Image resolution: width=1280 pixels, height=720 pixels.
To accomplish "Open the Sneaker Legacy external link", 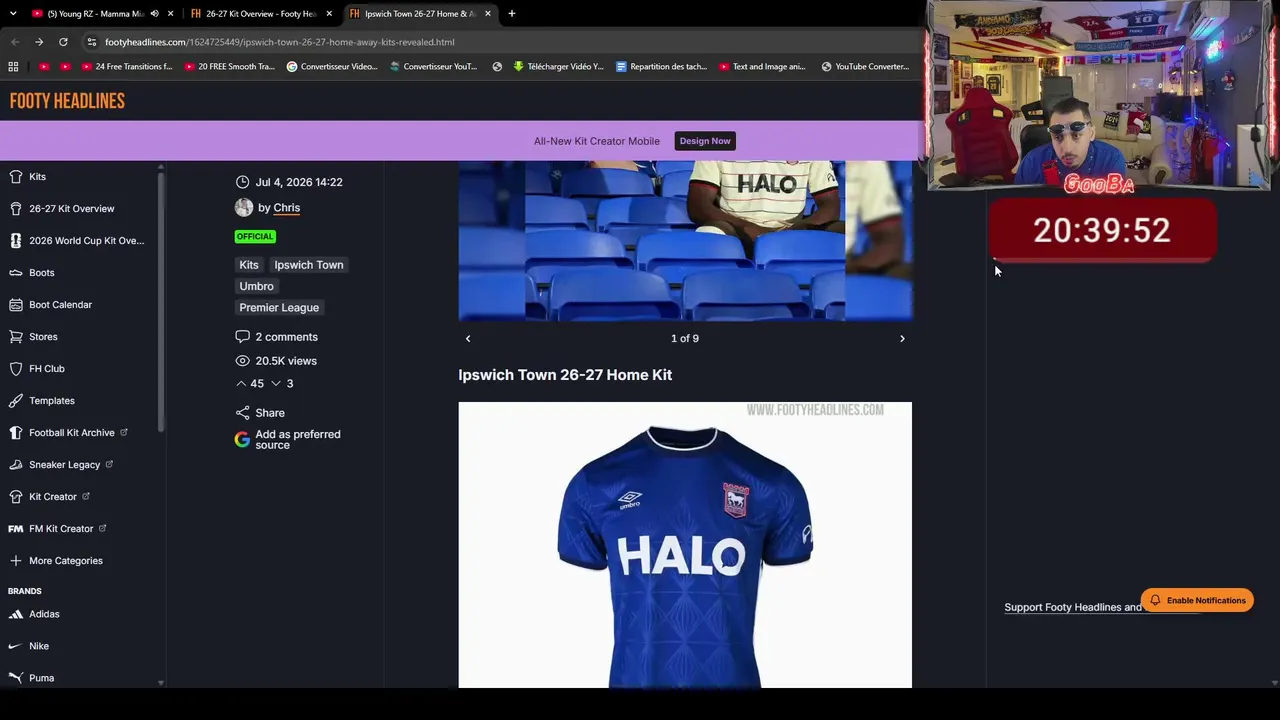I will coord(64,465).
